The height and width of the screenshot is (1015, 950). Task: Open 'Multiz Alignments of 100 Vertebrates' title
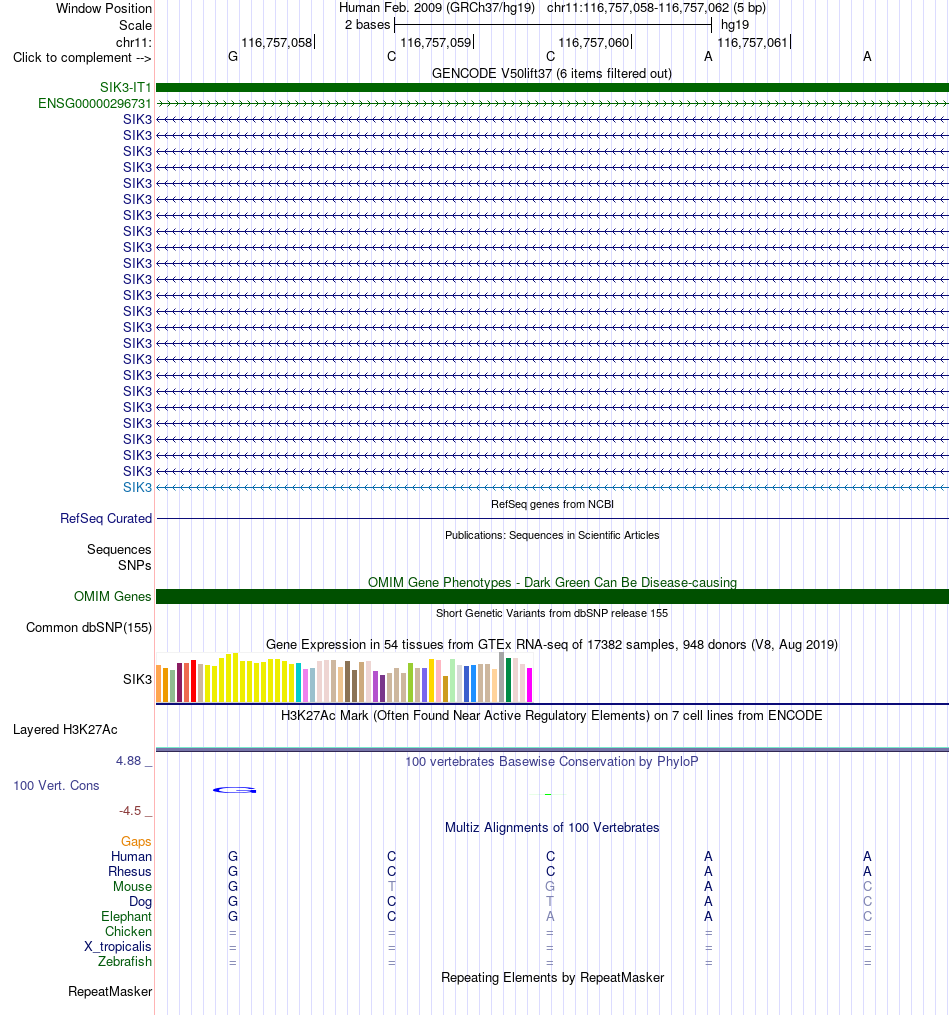click(x=552, y=827)
